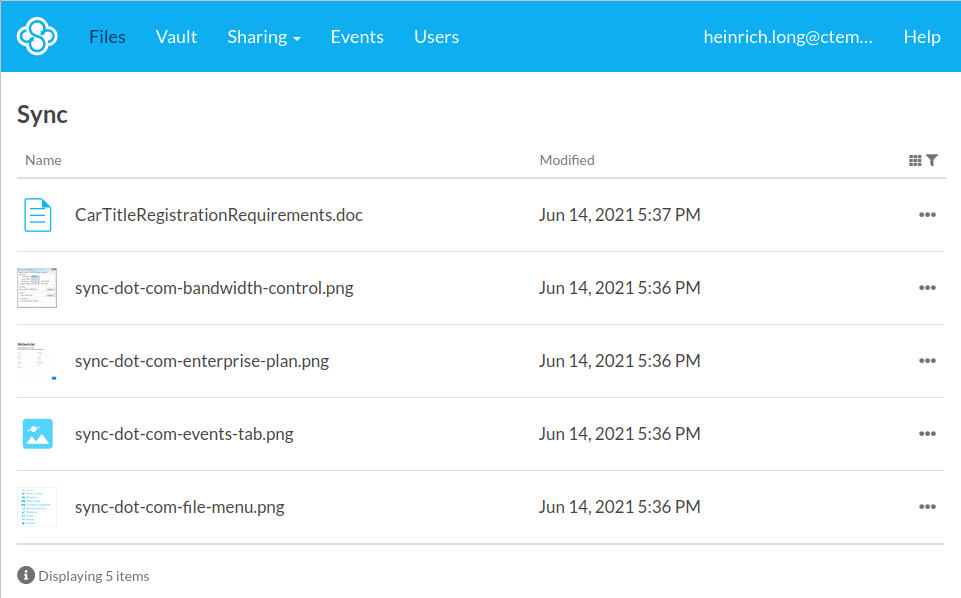Open sync-dot-com-bandwidth-control.png
The height and width of the screenshot is (598, 961).
[x=214, y=288]
